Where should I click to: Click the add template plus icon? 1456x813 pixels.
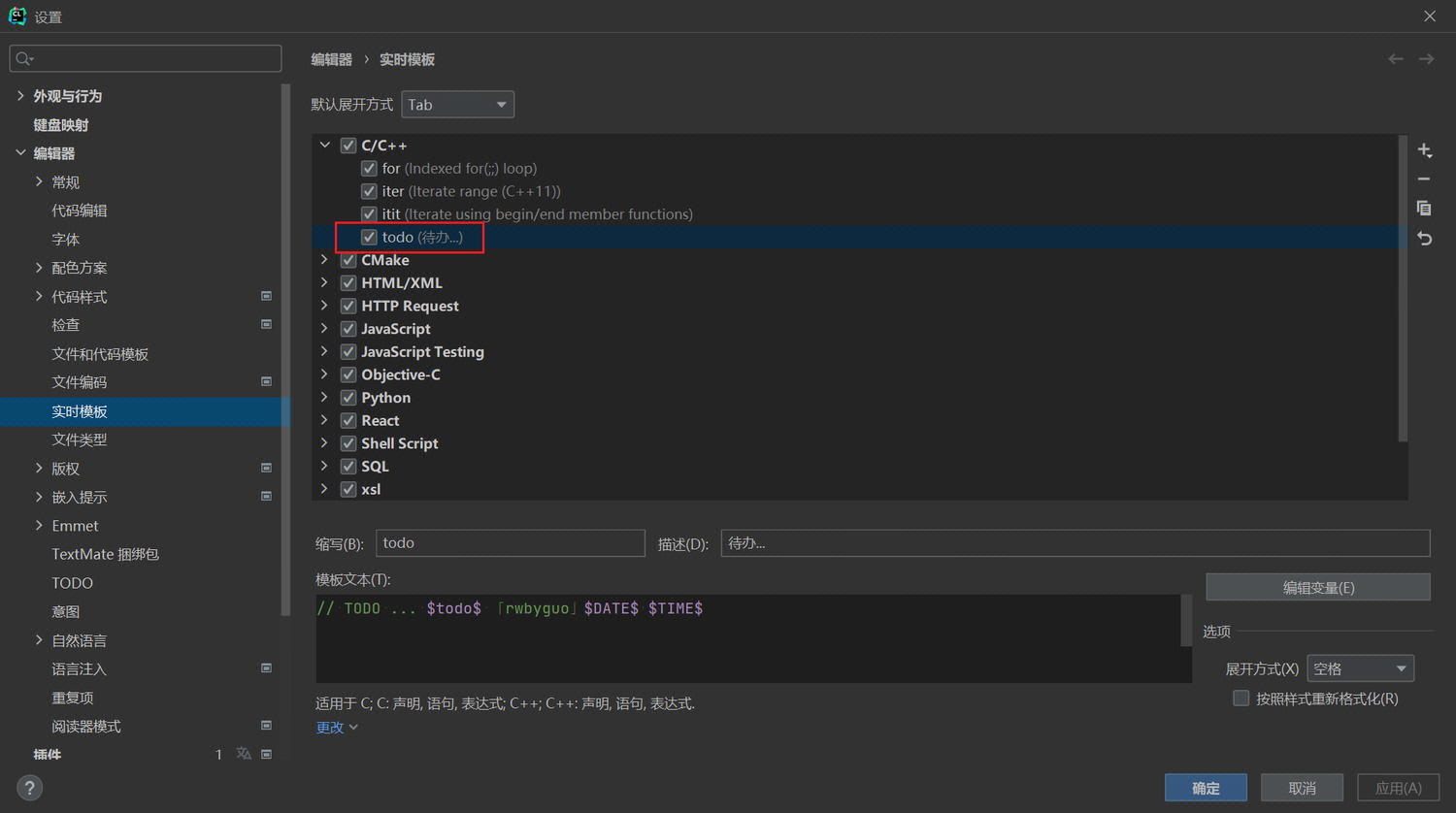[1424, 150]
